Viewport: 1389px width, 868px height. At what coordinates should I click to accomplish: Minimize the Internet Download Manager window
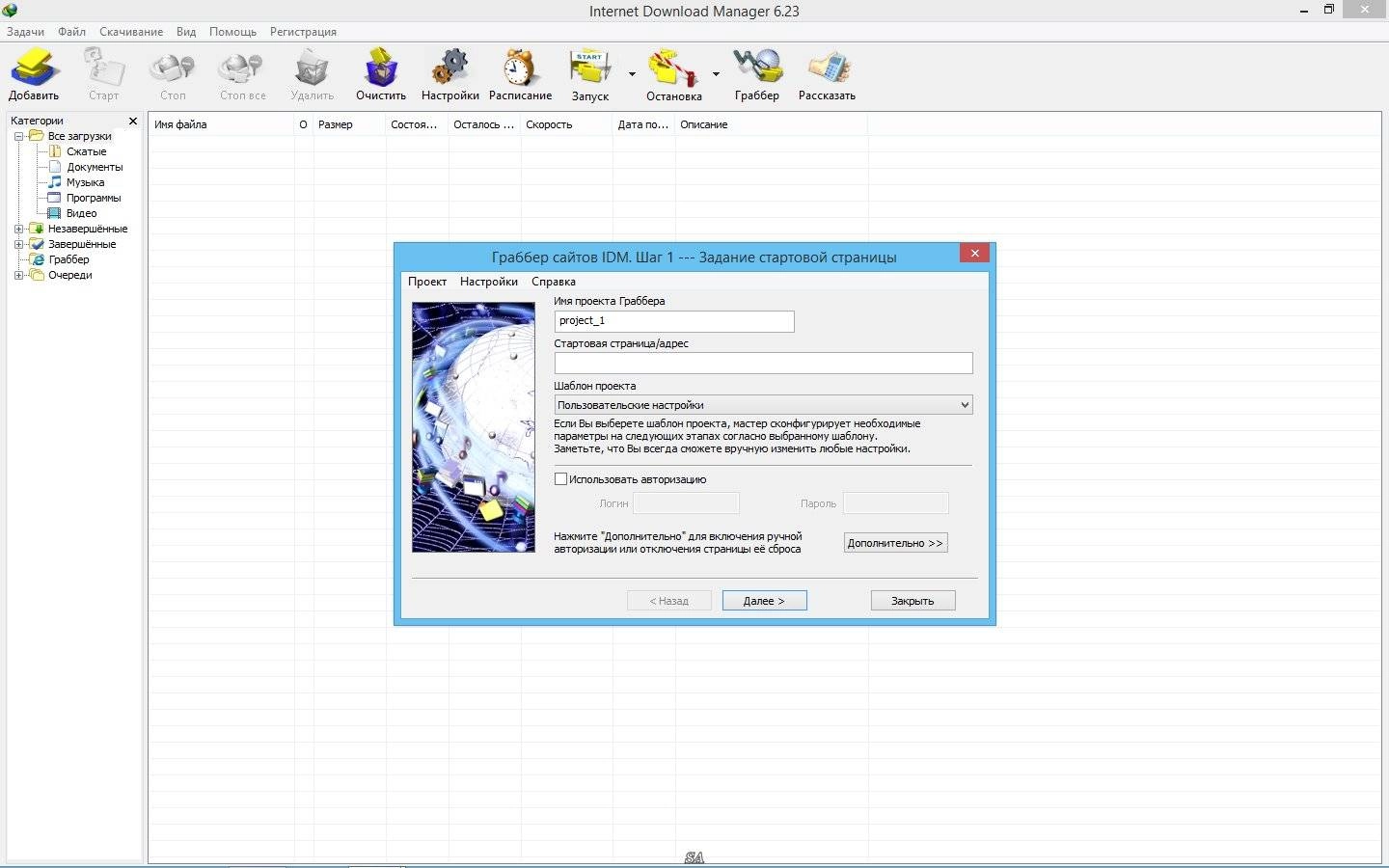[x=1304, y=10]
